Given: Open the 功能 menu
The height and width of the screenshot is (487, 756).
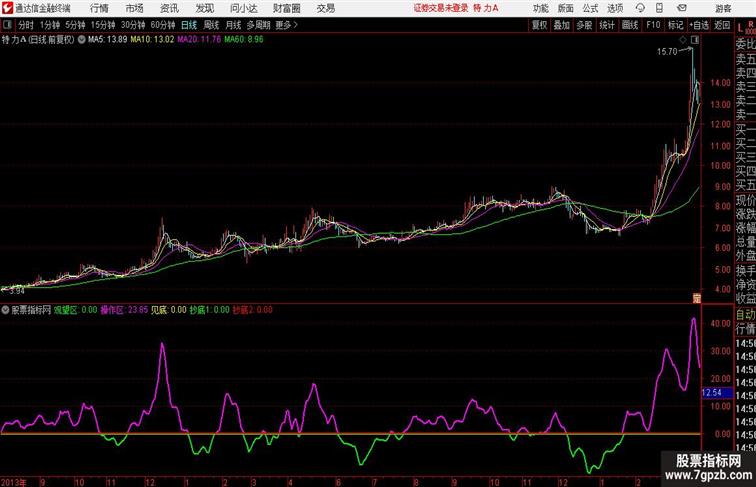Looking at the screenshot, I should (540, 8).
